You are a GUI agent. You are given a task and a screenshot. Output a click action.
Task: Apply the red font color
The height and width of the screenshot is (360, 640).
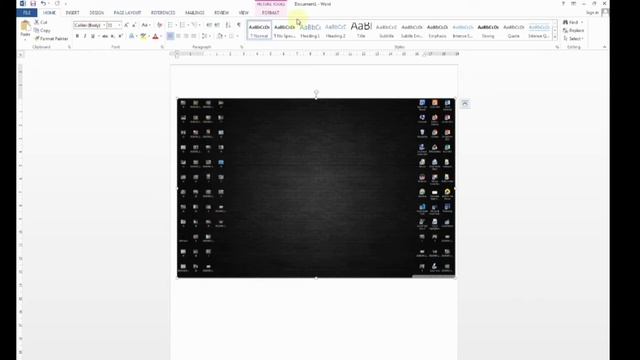coord(156,36)
